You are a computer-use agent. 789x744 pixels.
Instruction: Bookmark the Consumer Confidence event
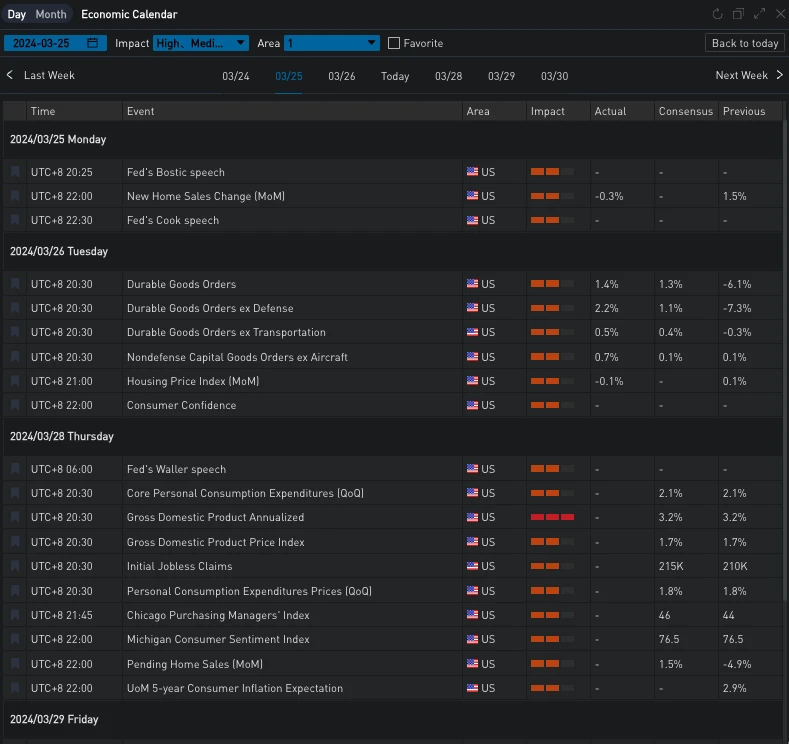pyautogui.click(x=15, y=405)
